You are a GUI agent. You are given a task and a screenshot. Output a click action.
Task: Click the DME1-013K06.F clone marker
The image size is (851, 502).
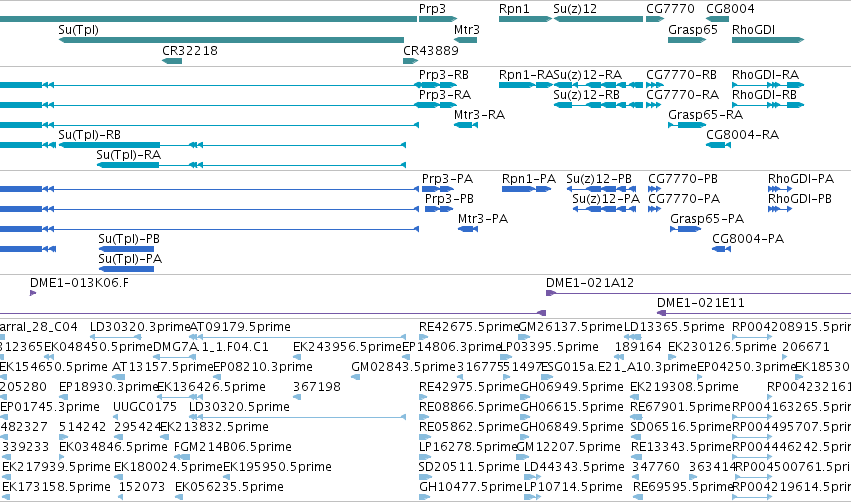(33, 294)
